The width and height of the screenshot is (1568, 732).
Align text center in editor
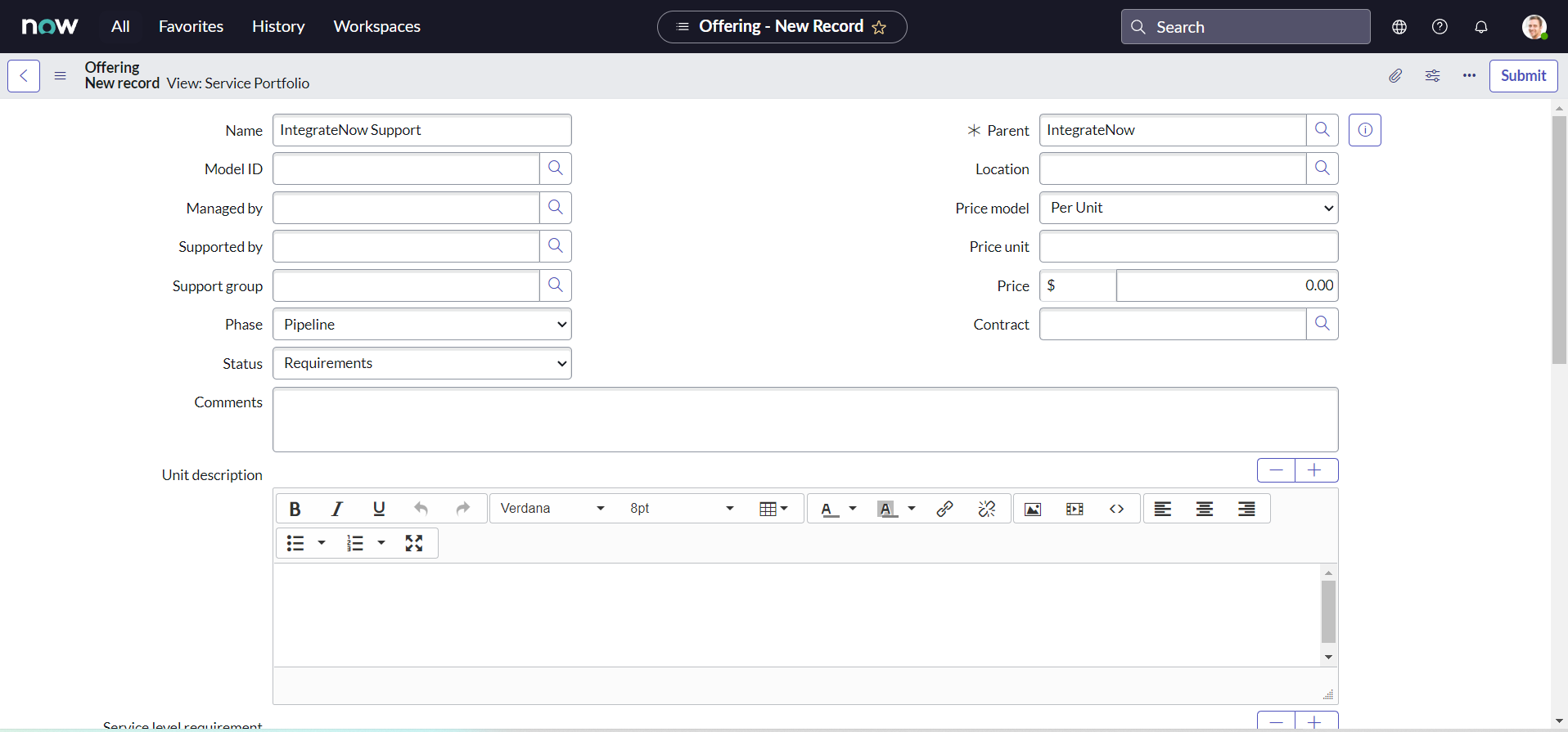click(x=1205, y=509)
